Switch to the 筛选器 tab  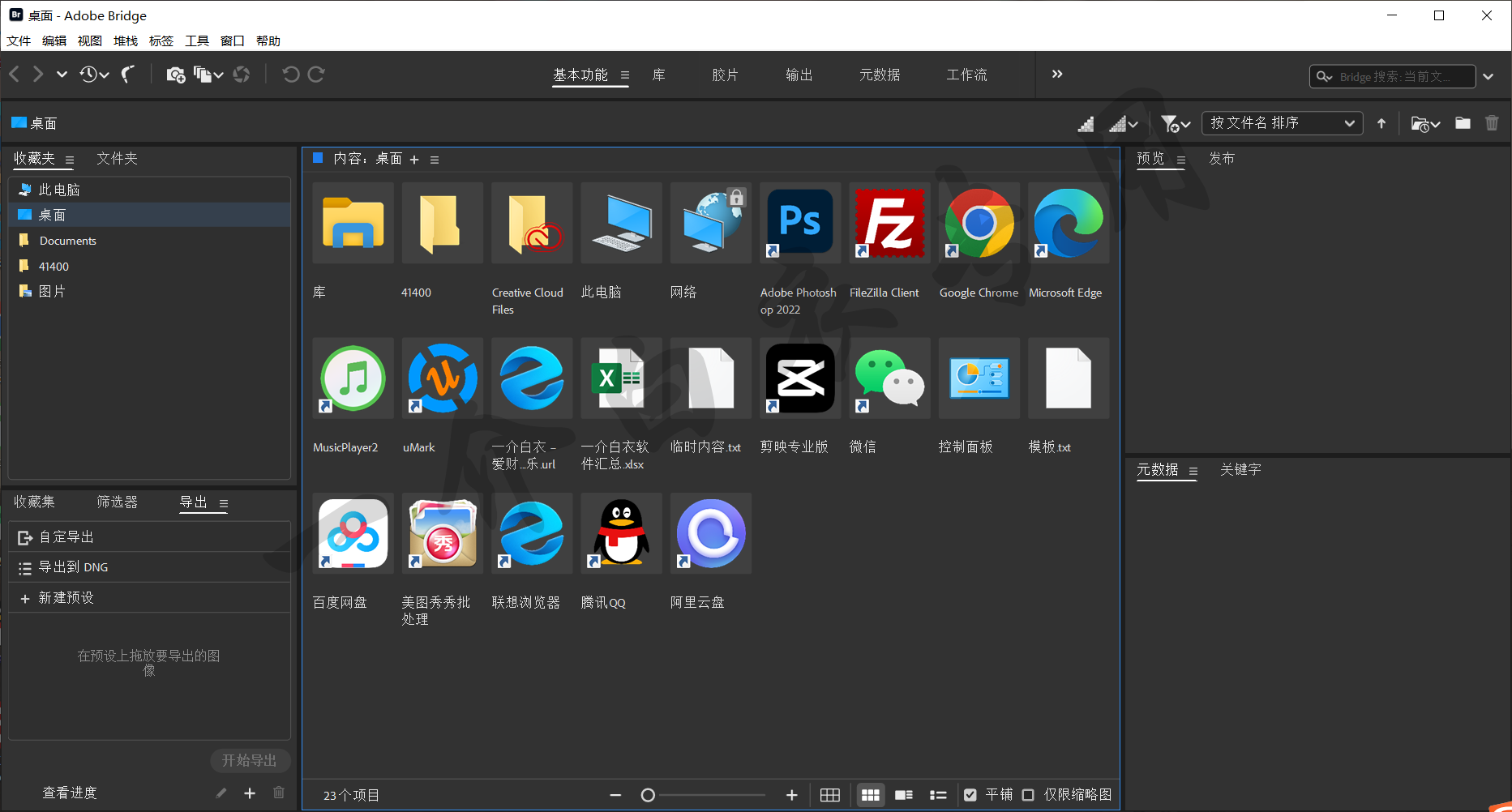tap(117, 502)
